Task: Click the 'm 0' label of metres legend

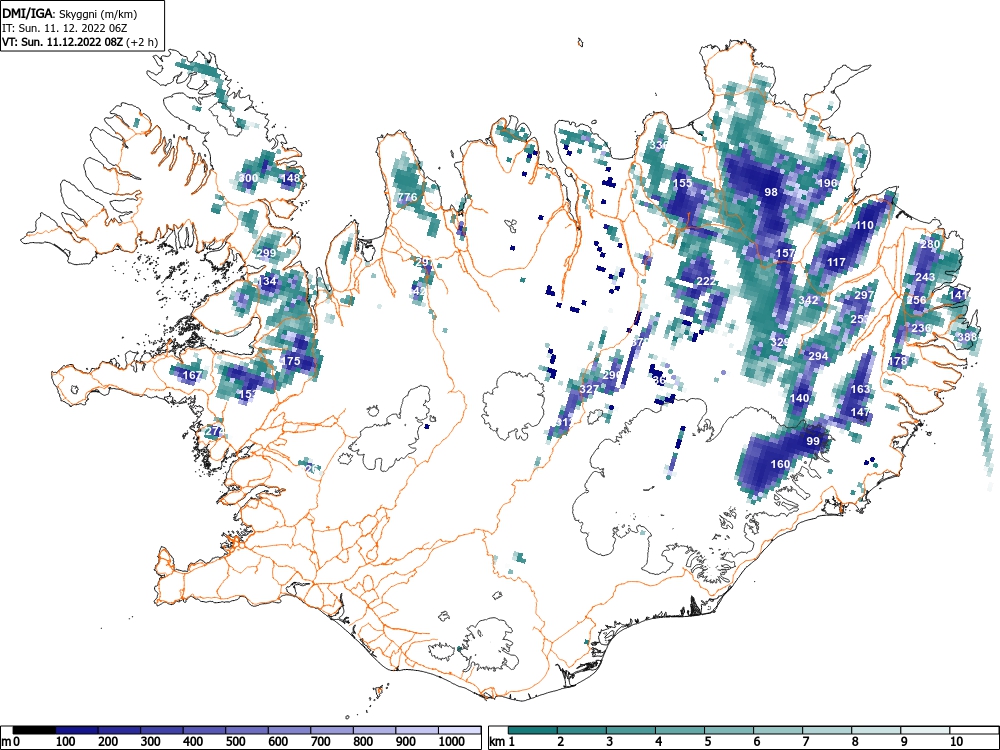Action: [x=11, y=742]
